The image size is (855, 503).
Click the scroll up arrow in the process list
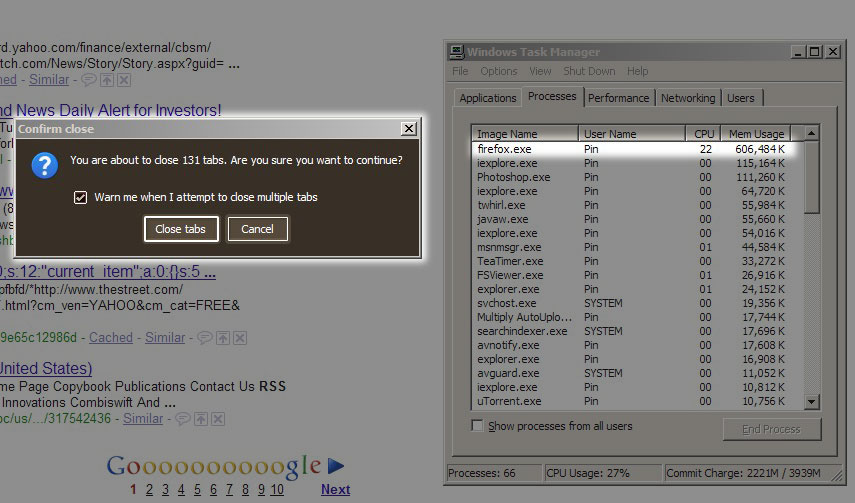tap(811, 133)
